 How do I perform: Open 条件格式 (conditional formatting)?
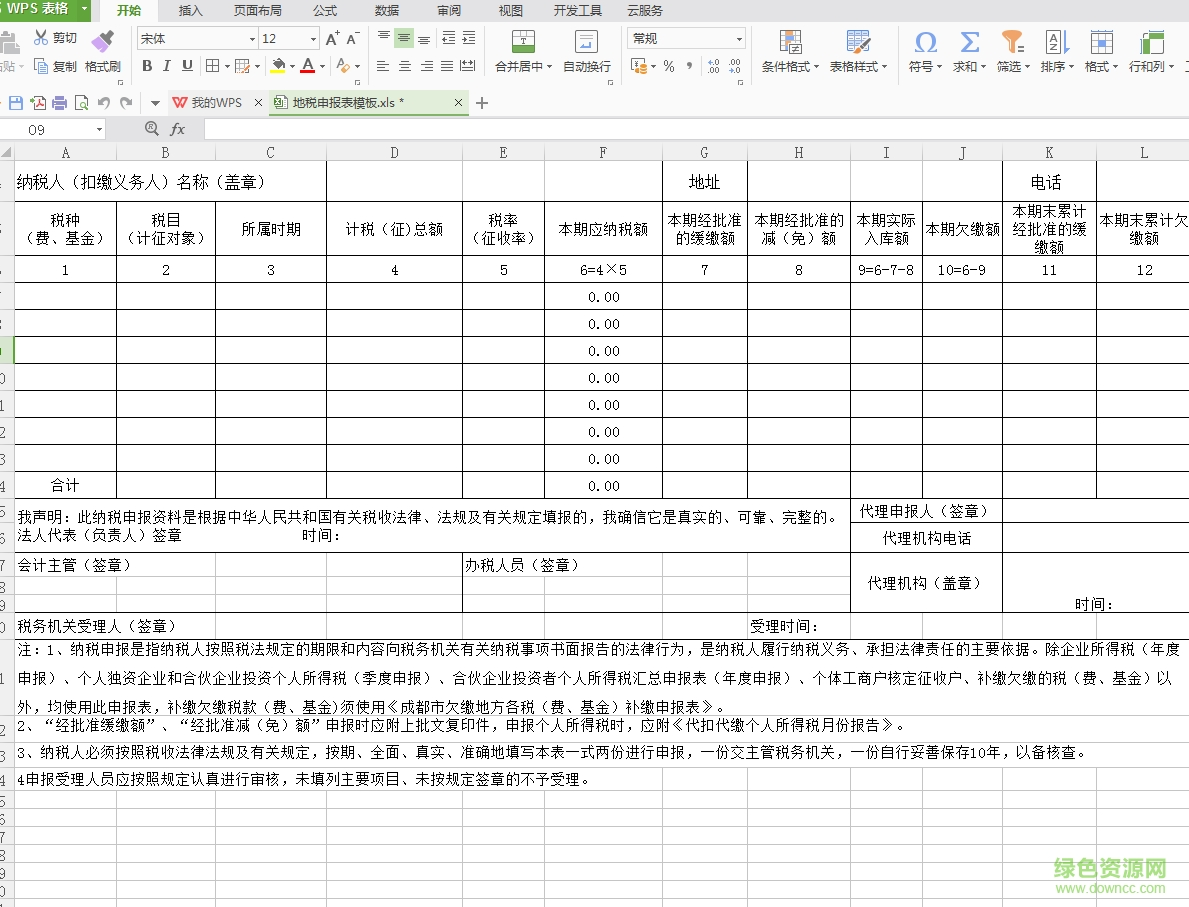(790, 50)
